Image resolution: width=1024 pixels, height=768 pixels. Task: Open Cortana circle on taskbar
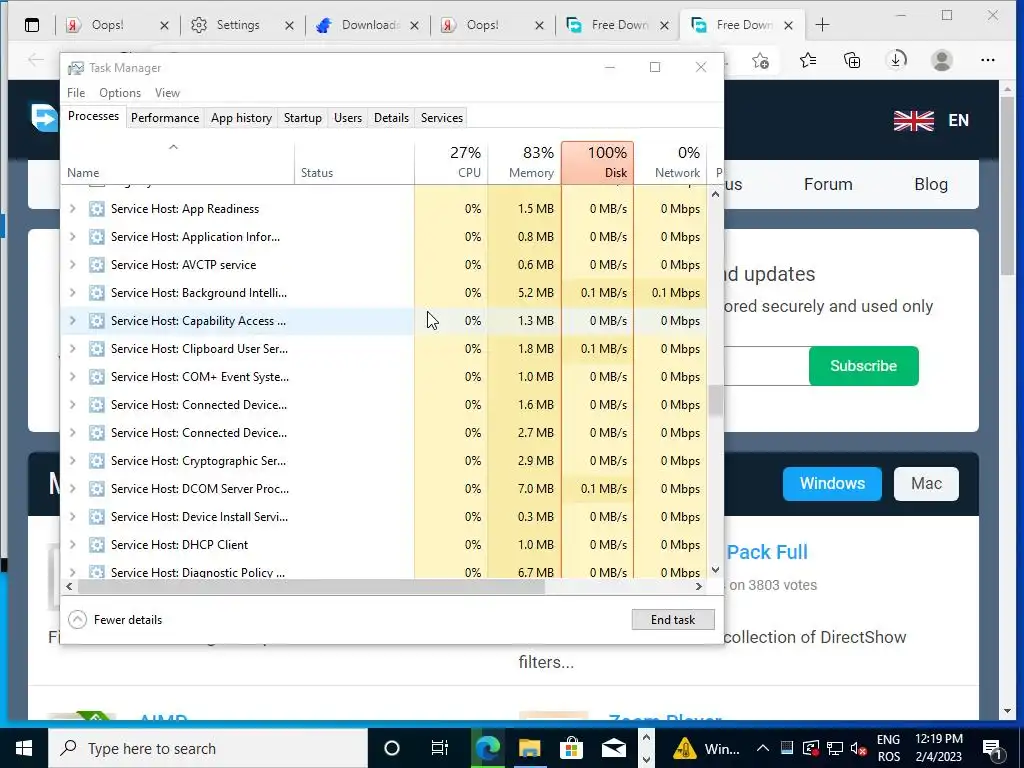391,748
